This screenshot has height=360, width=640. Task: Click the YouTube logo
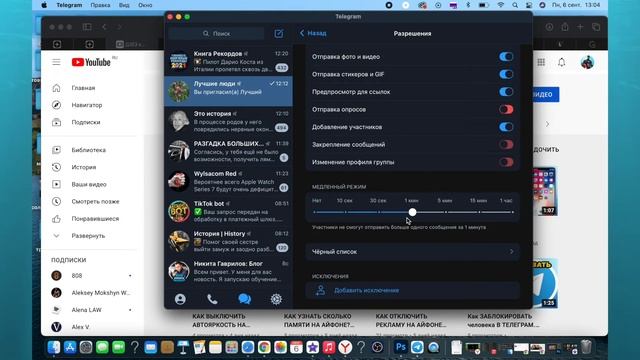[91, 62]
